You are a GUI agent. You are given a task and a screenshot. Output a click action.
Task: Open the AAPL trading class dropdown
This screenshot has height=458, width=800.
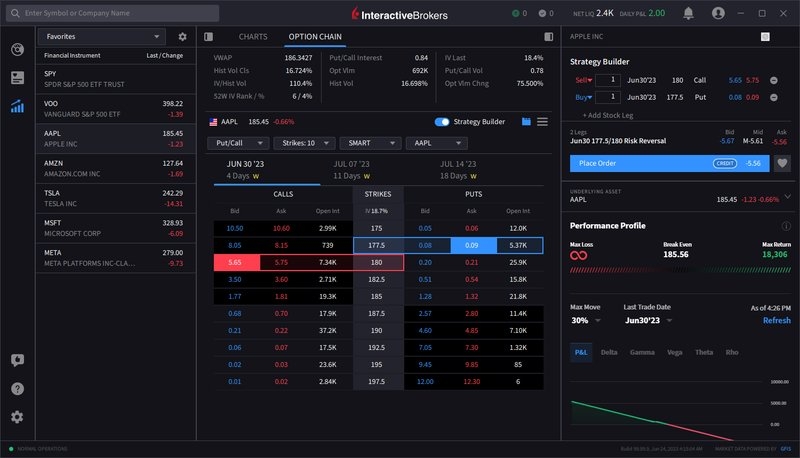click(x=436, y=143)
